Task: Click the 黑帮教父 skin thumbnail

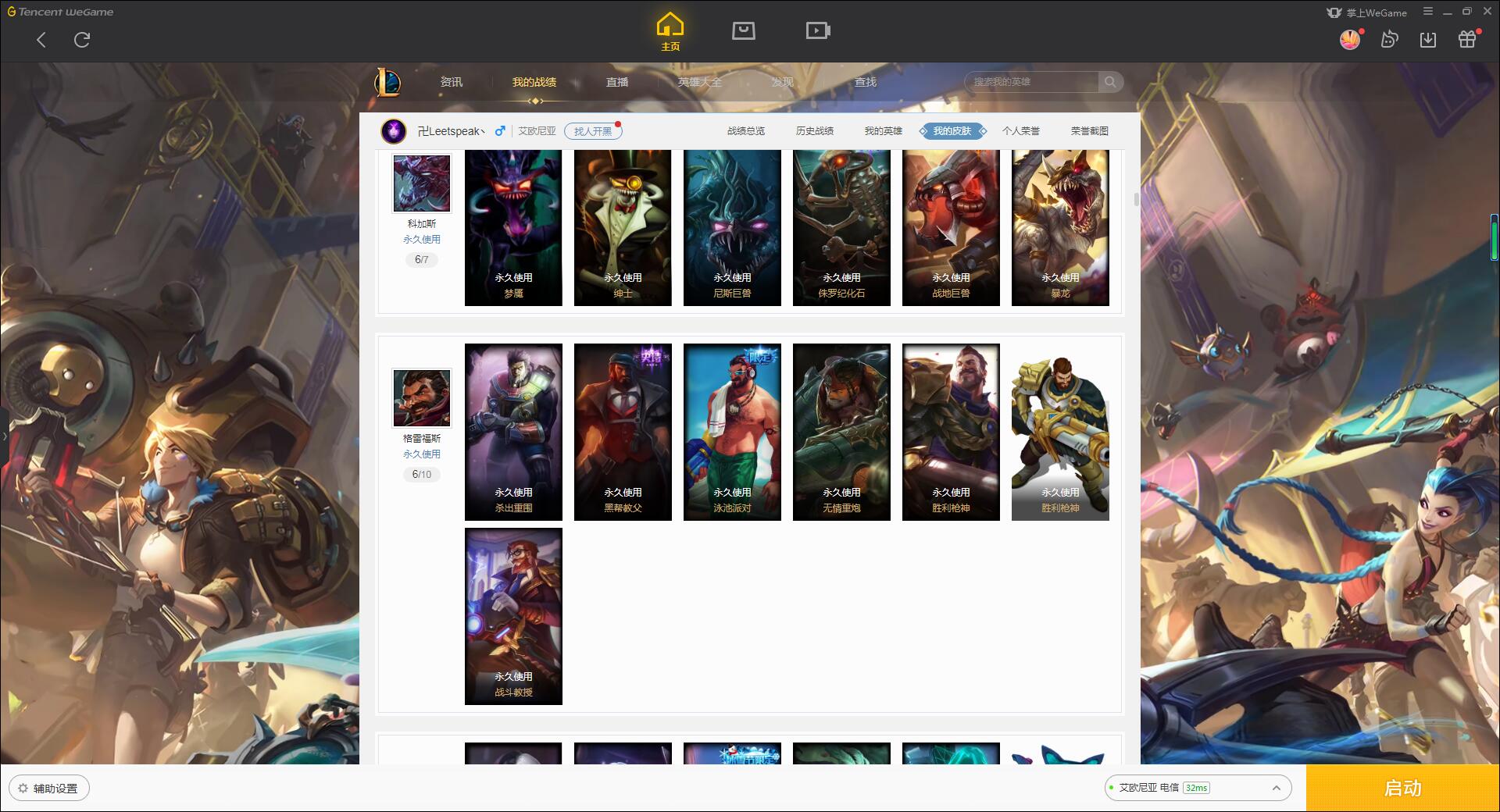Action: (623, 432)
